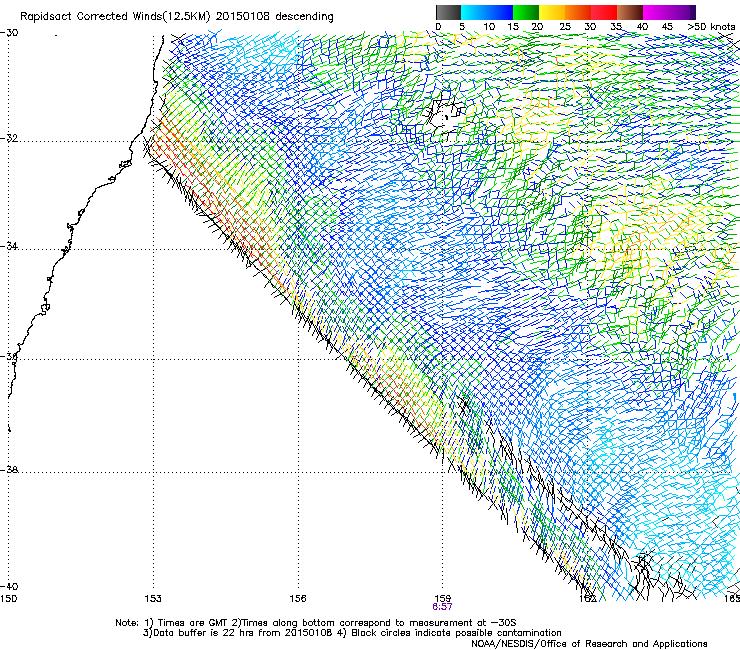Click the '35' legend tick label
Viewport: 740px width, 650px height.
click(616, 27)
